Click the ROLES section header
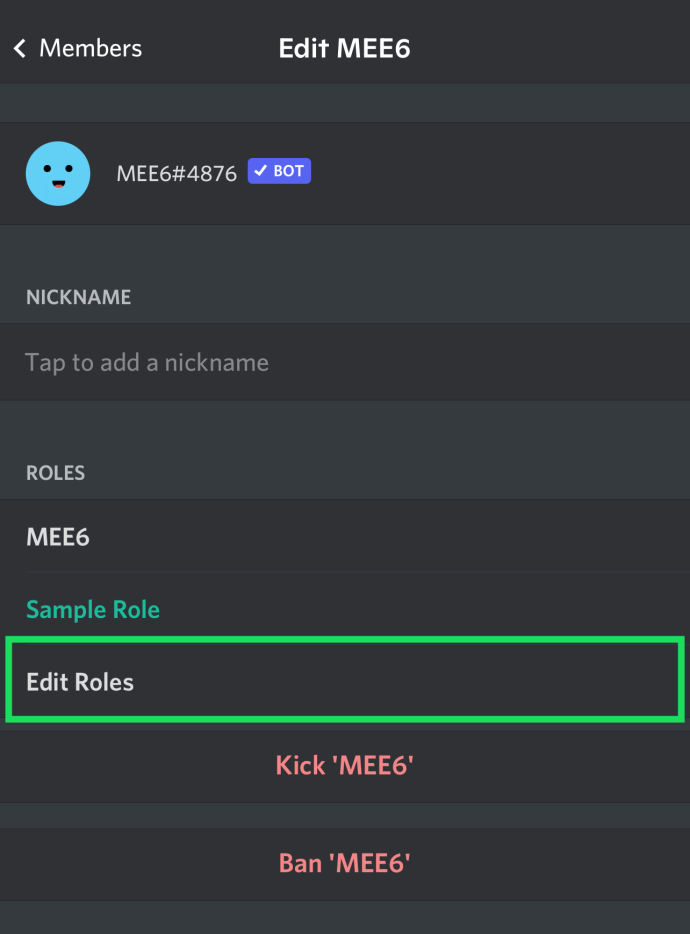The image size is (690, 934). [55, 473]
